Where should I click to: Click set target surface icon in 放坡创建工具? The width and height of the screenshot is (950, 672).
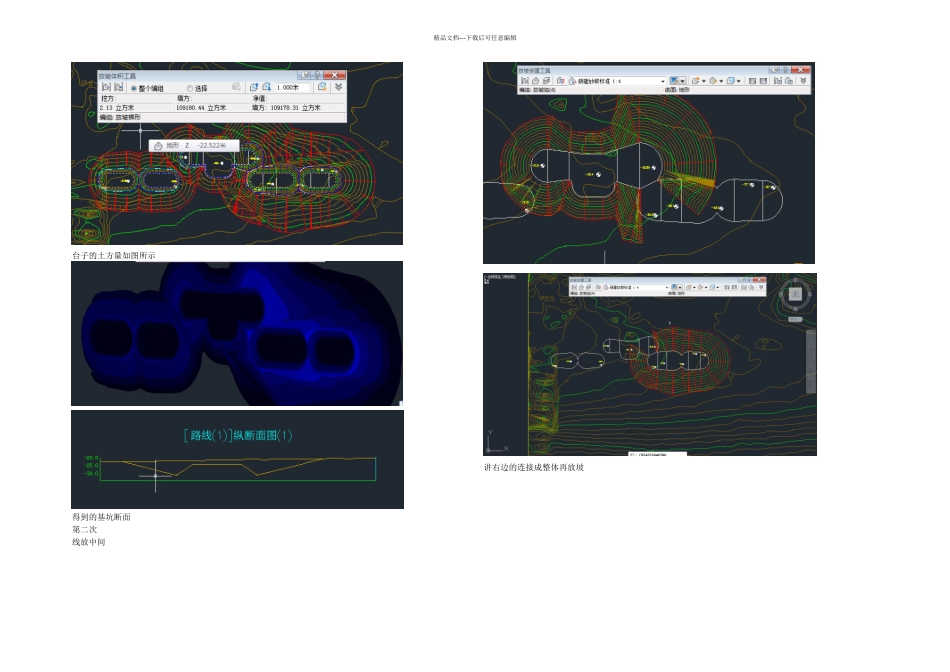coord(536,81)
